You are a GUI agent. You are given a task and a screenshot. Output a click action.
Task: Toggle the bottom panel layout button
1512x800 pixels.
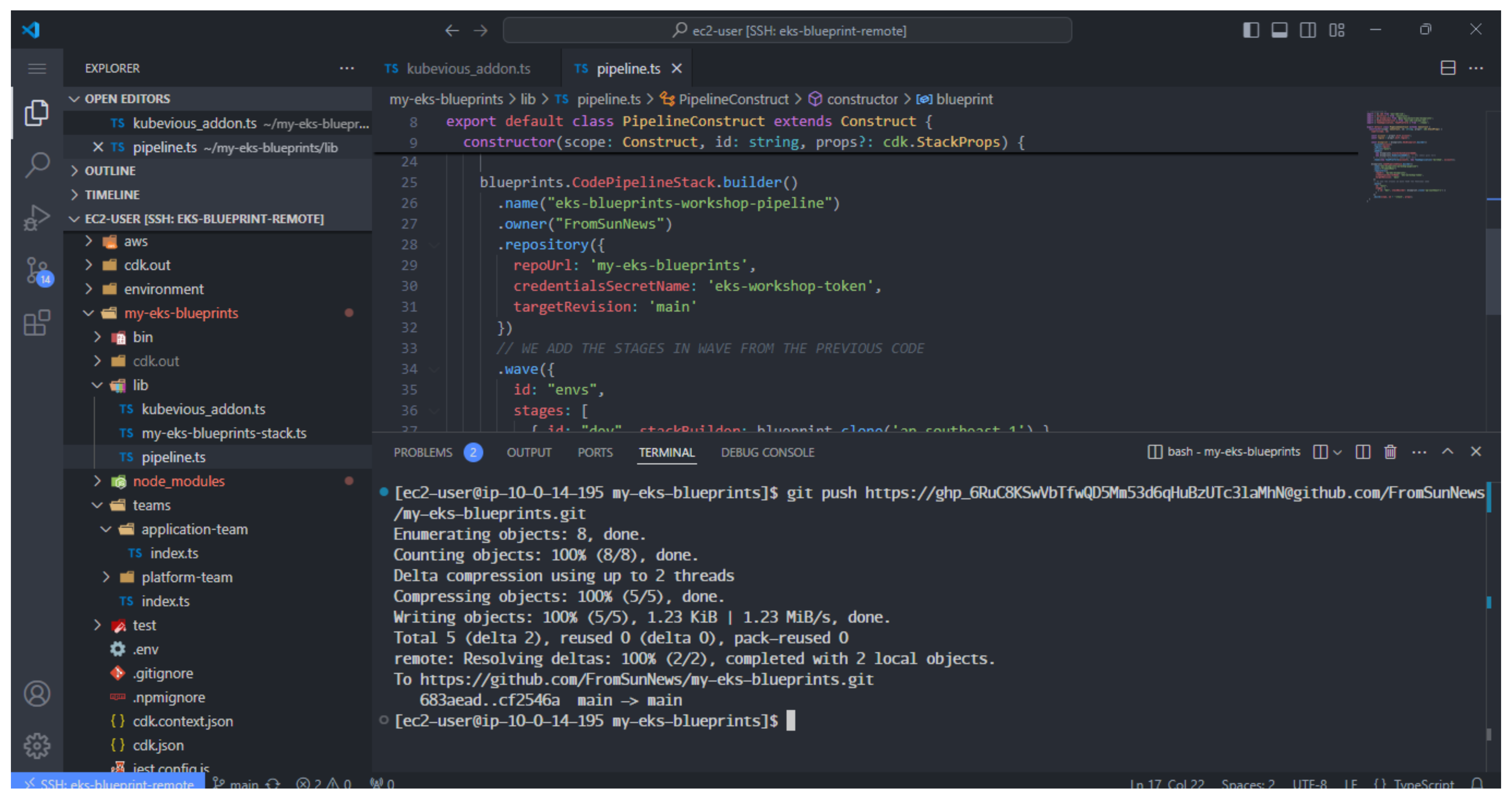(x=1279, y=30)
